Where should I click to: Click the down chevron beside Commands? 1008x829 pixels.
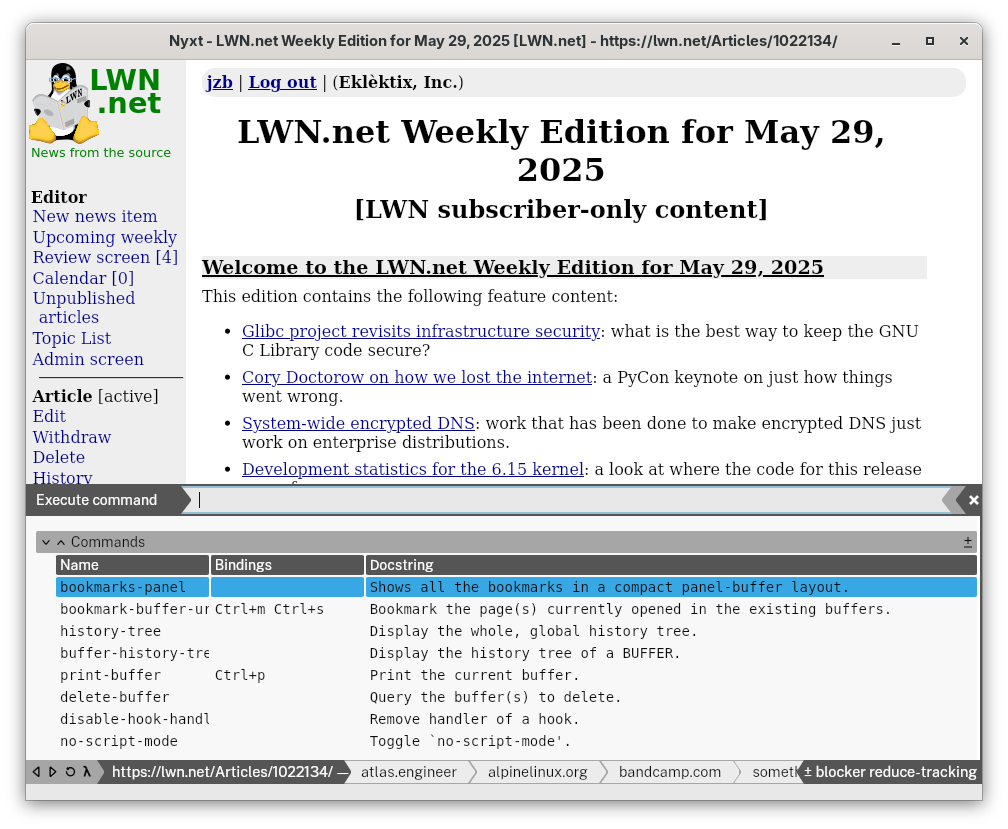click(46, 542)
